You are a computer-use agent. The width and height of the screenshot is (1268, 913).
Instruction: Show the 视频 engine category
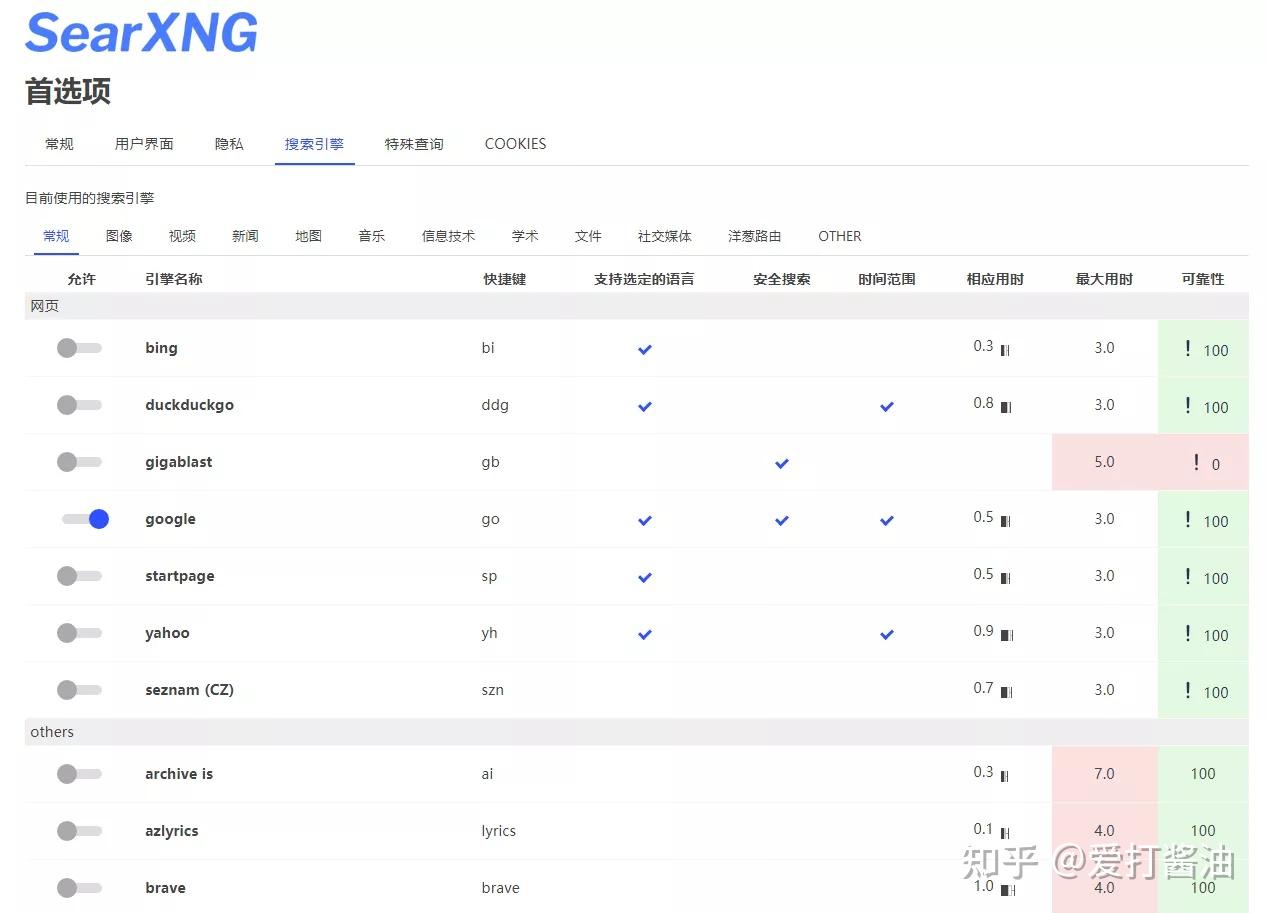coord(182,236)
